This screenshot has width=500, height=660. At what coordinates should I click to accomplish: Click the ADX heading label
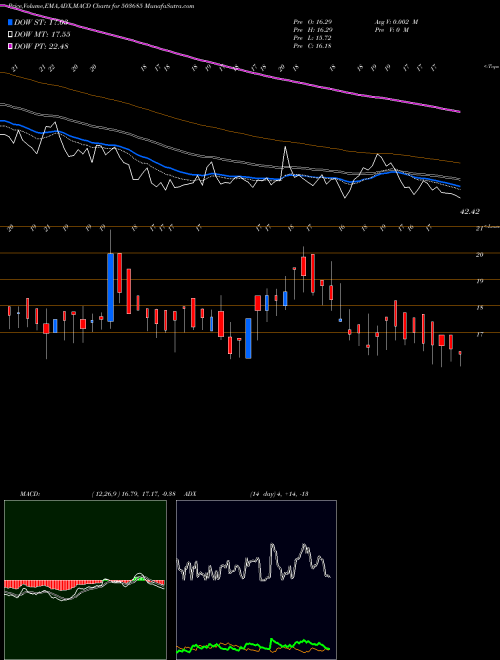click(191, 494)
